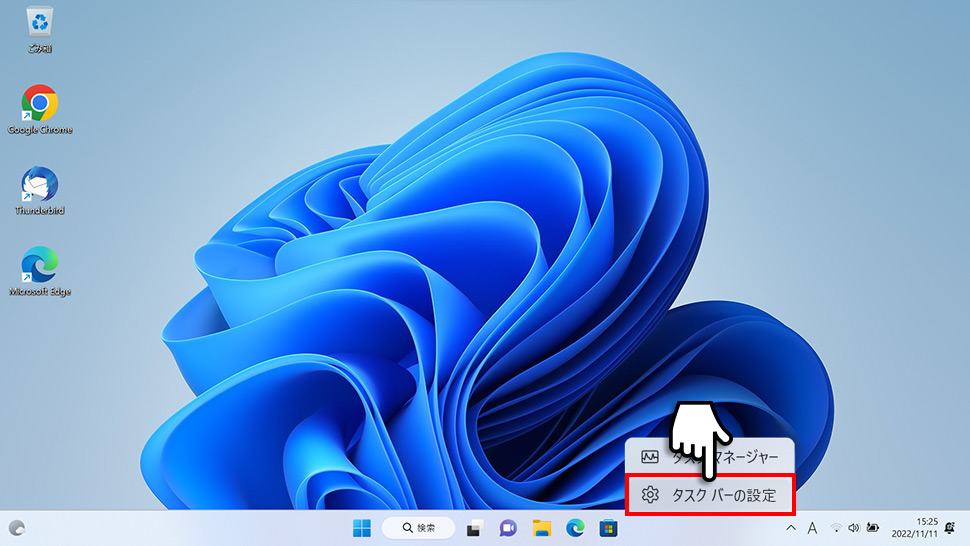Viewport: 970px width, 546px height.
Task: Click the battery status tray icon
Action: tap(873, 527)
